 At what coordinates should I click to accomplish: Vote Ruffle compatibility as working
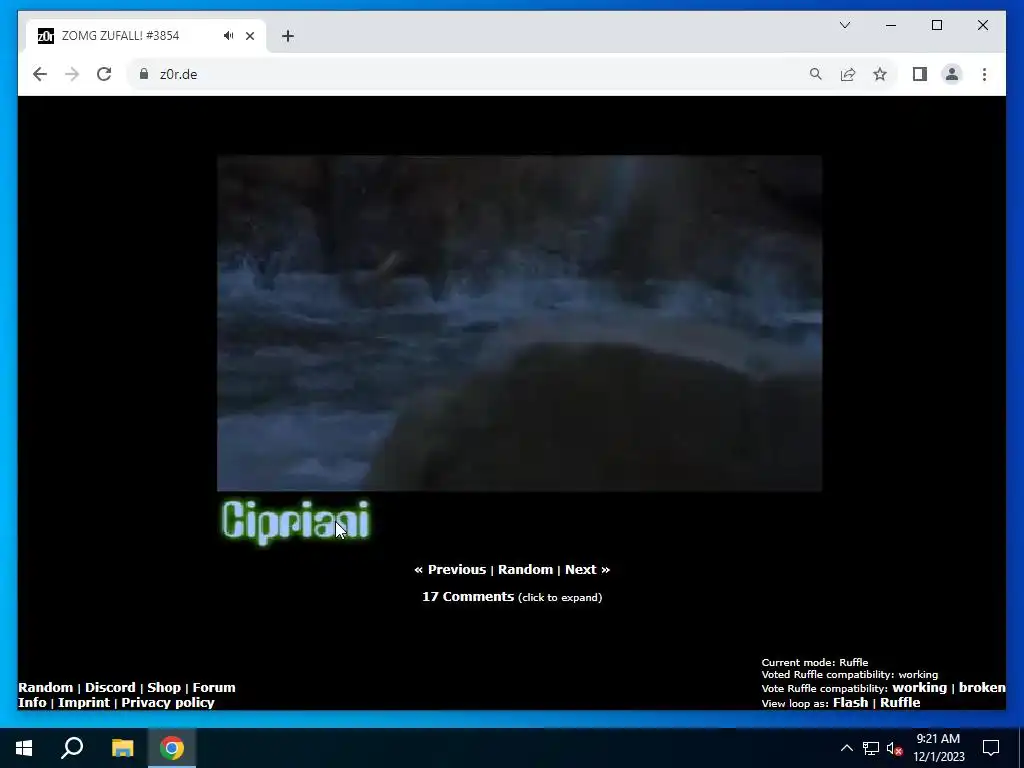(919, 688)
